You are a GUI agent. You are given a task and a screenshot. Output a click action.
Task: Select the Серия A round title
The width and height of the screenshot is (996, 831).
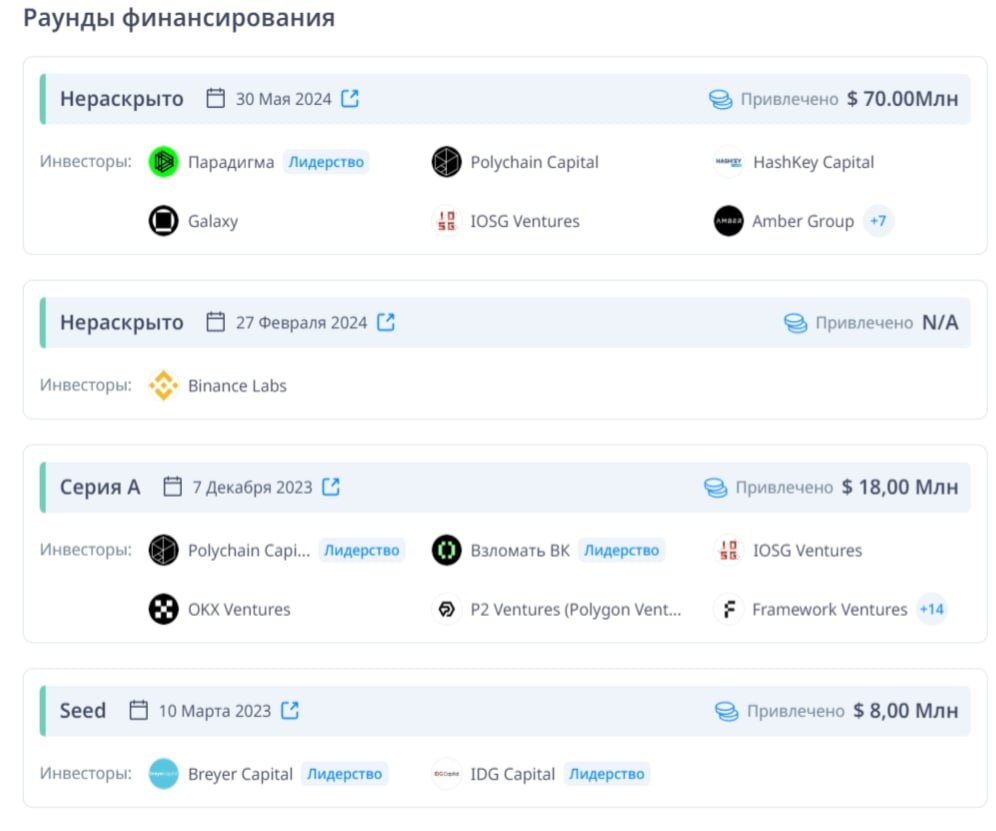coord(100,487)
